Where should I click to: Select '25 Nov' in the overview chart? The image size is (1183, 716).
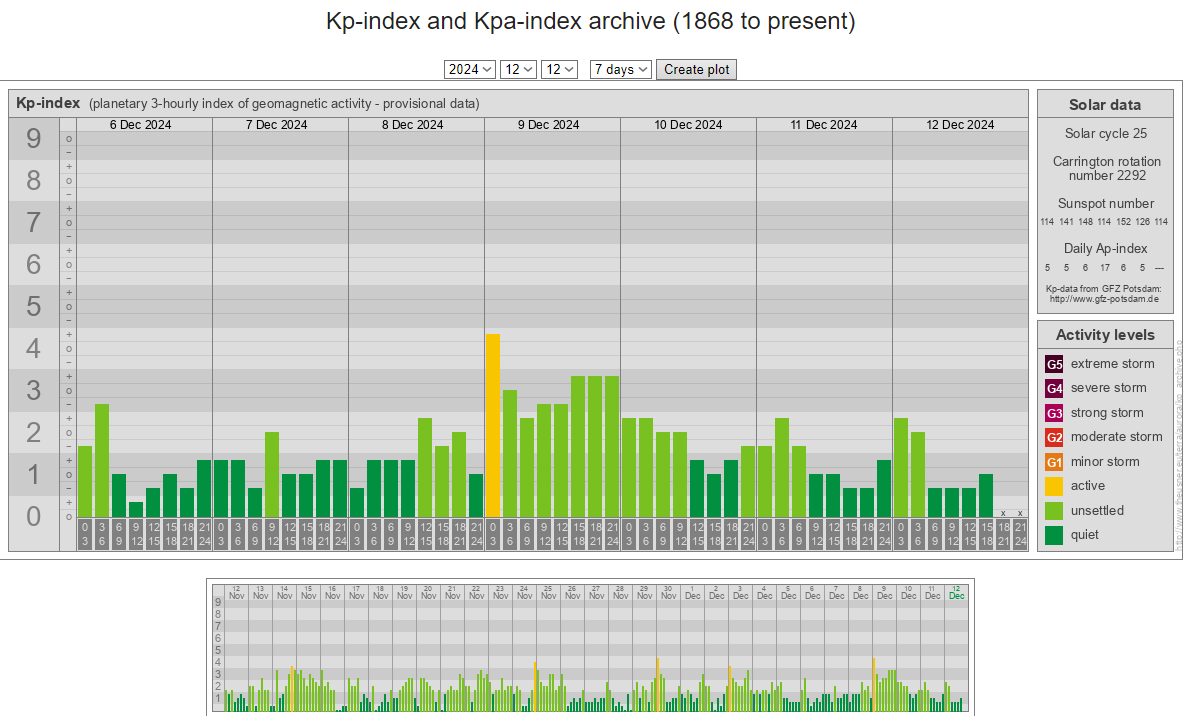point(548,592)
